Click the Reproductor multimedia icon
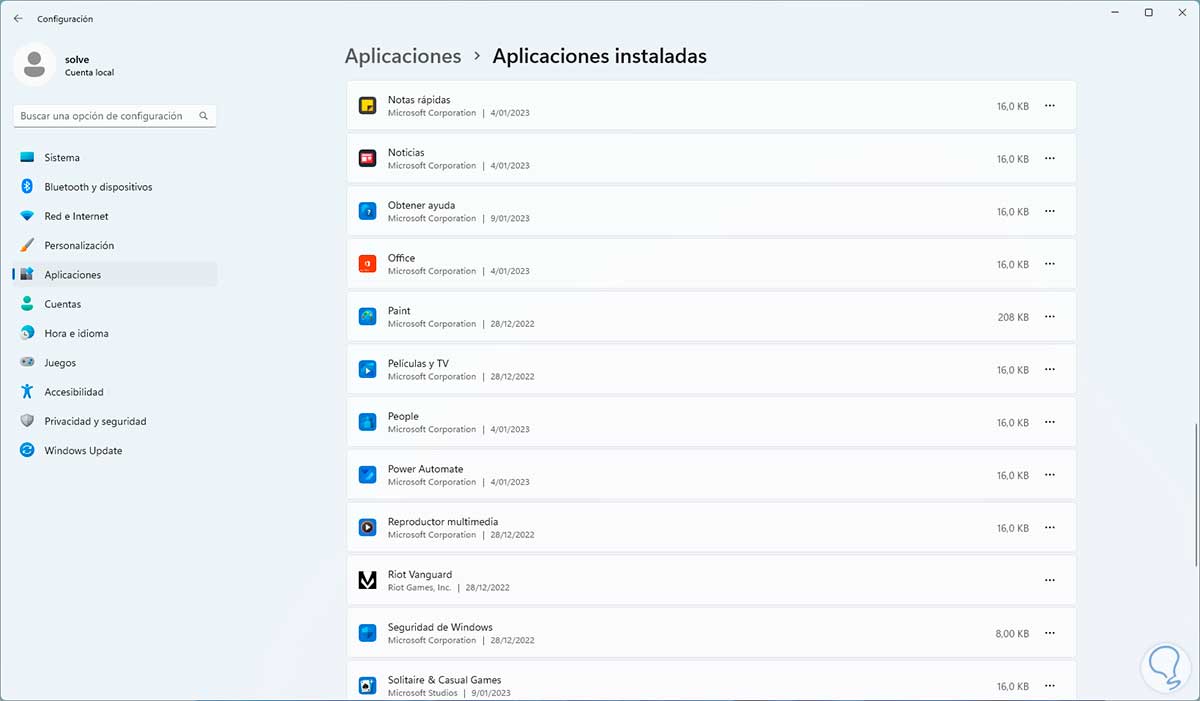Screen dimensions: 1200x701 pos(367,528)
